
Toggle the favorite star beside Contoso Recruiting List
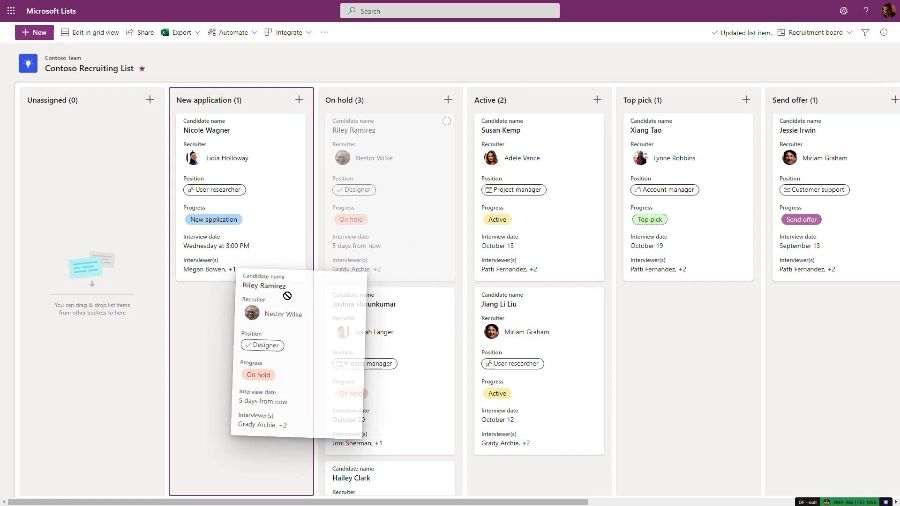tap(142, 68)
